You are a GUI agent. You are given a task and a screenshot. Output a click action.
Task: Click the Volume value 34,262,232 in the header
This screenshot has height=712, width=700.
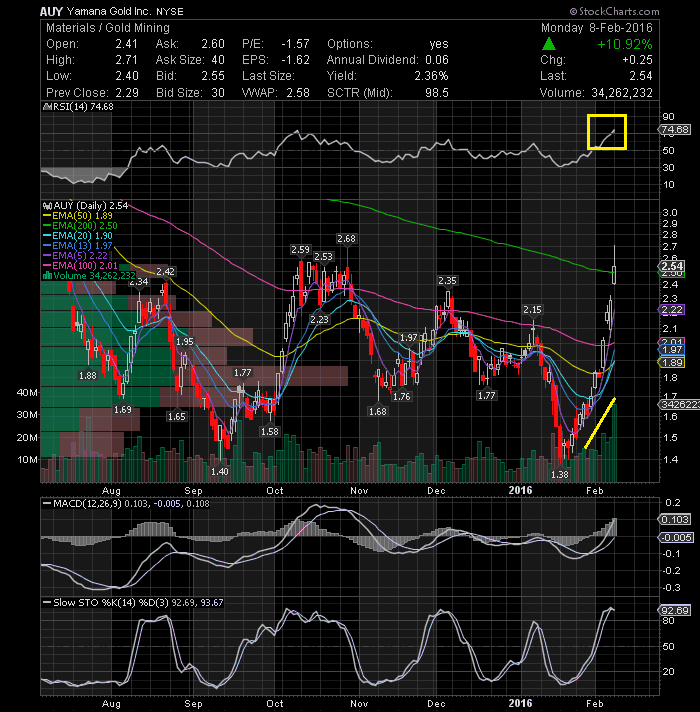coord(621,93)
